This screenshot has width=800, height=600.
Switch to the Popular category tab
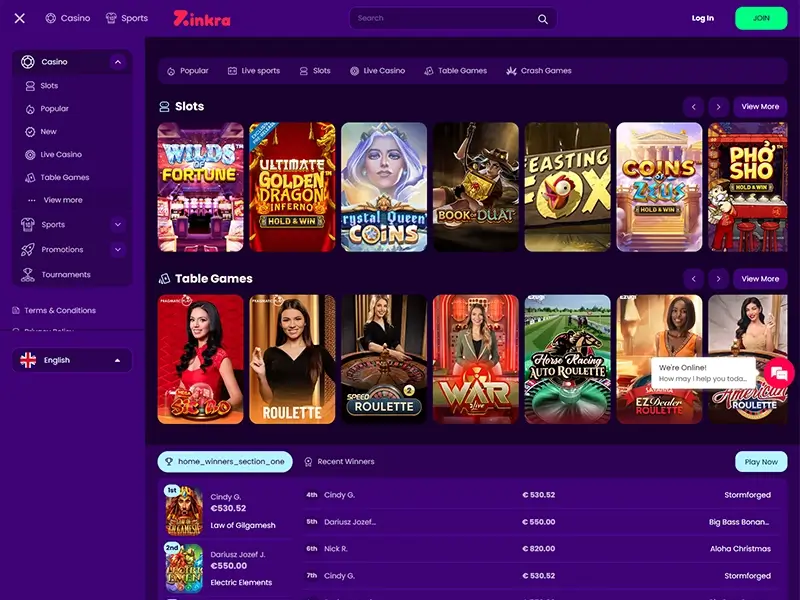188,71
